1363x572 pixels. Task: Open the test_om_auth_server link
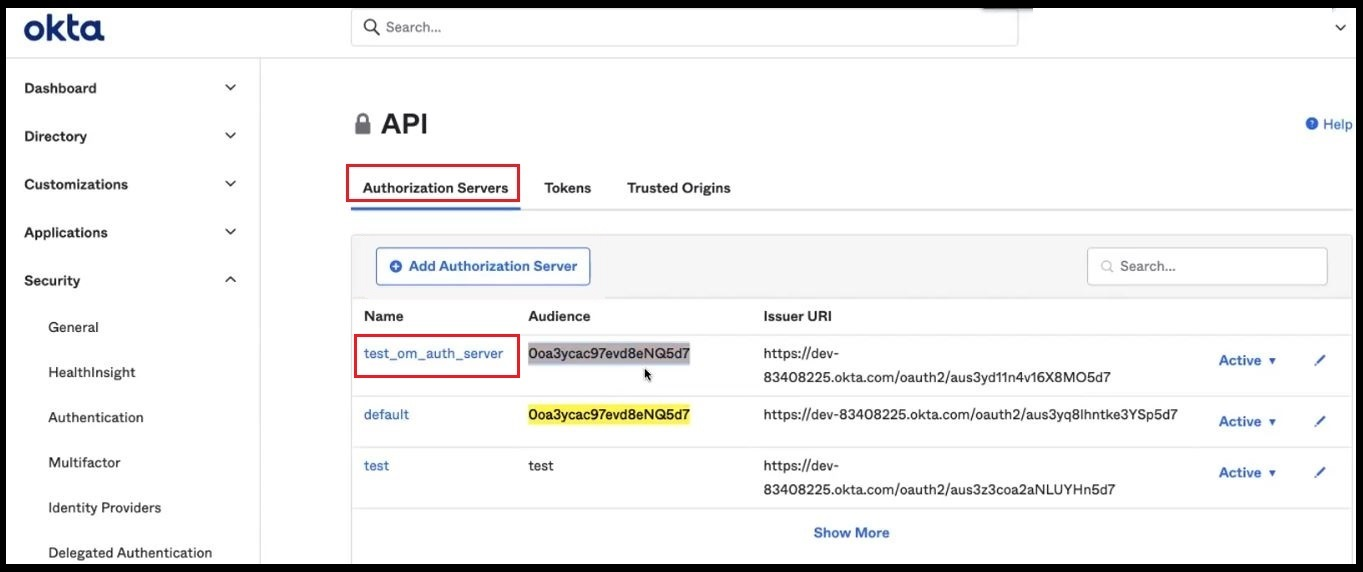pos(433,353)
